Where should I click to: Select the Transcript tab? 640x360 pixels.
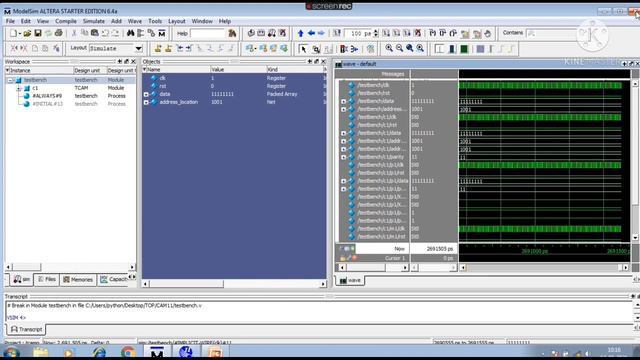[26, 329]
